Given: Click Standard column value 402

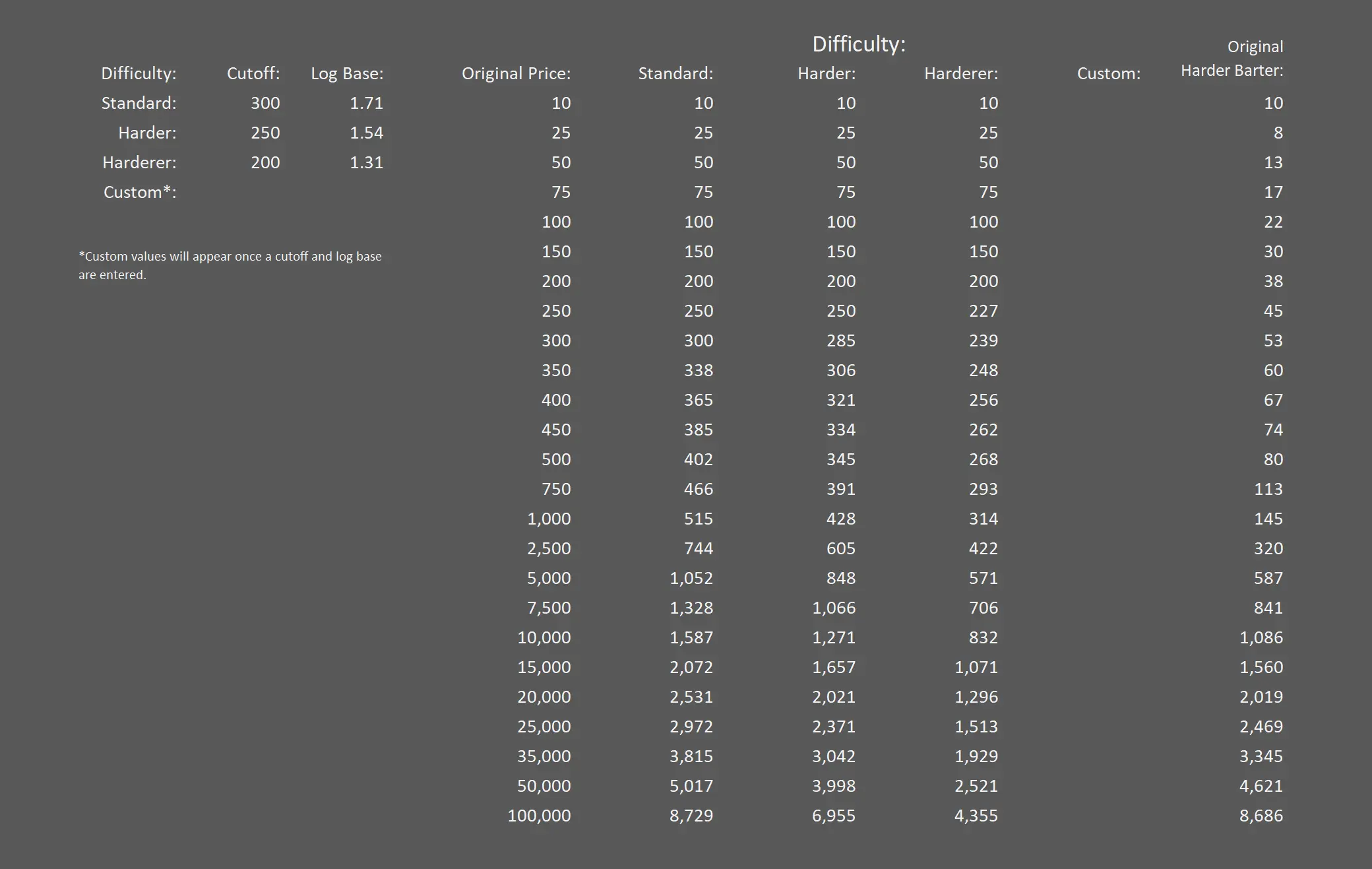Looking at the screenshot, I should (699, 459).
